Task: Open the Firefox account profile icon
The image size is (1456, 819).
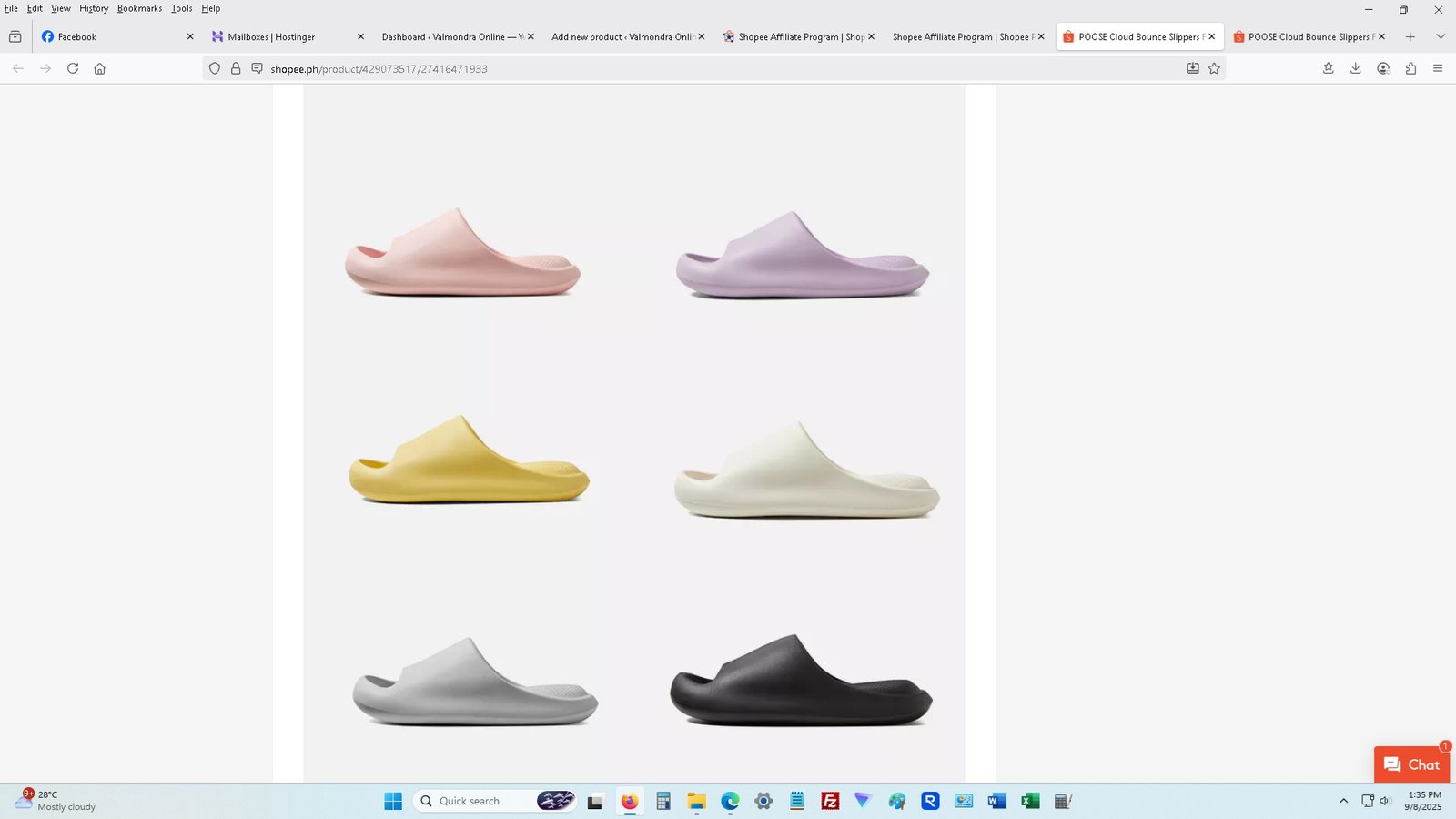Action: click(x=1383, y=68)
